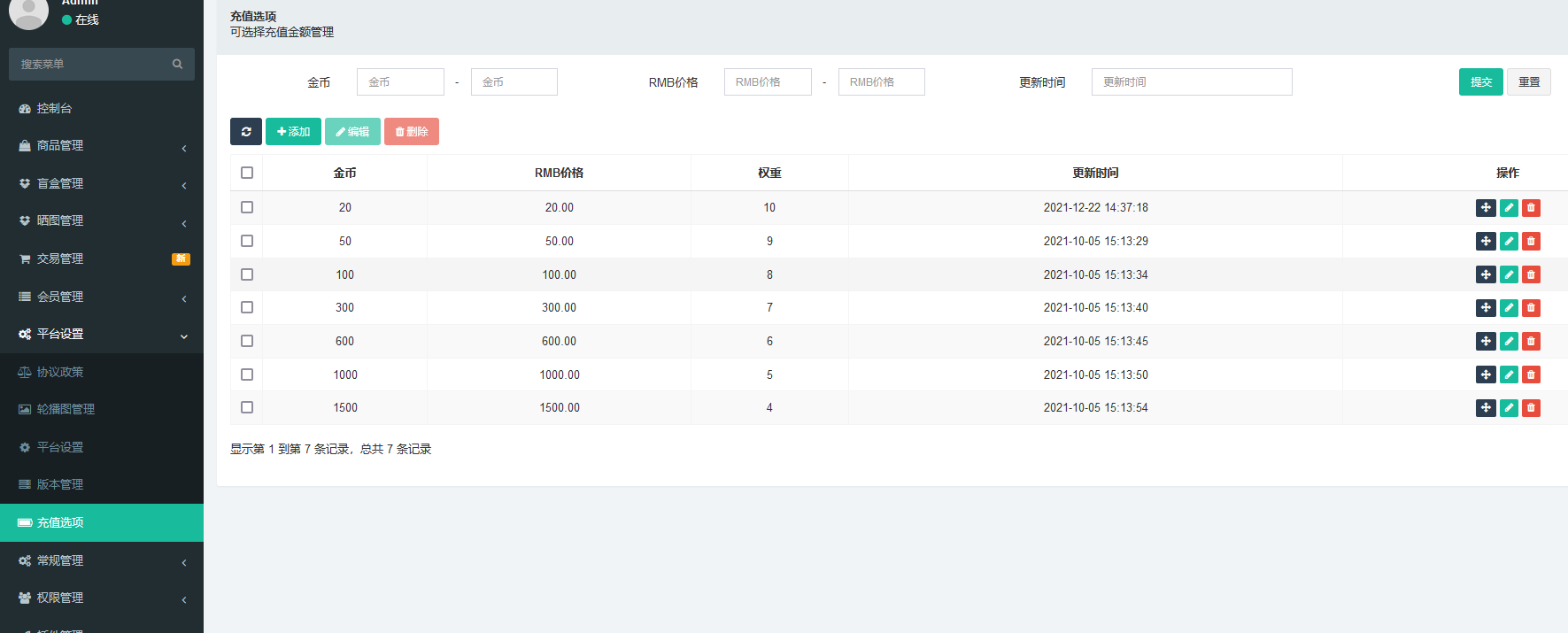1568x633 pixels.
Task: Edit the 1500 coin row with pencil icon
Action: click(x=1509, y=408)
